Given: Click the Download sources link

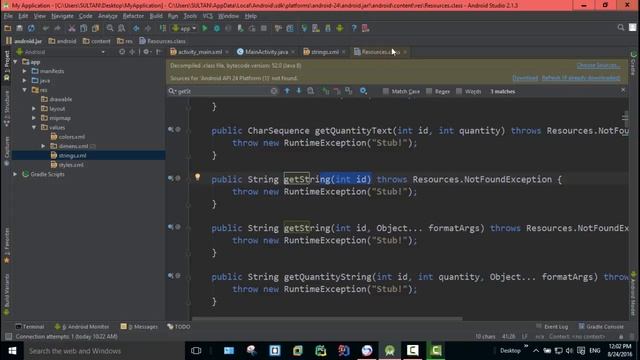Looking at the screenshot, I should click(525, 78).
